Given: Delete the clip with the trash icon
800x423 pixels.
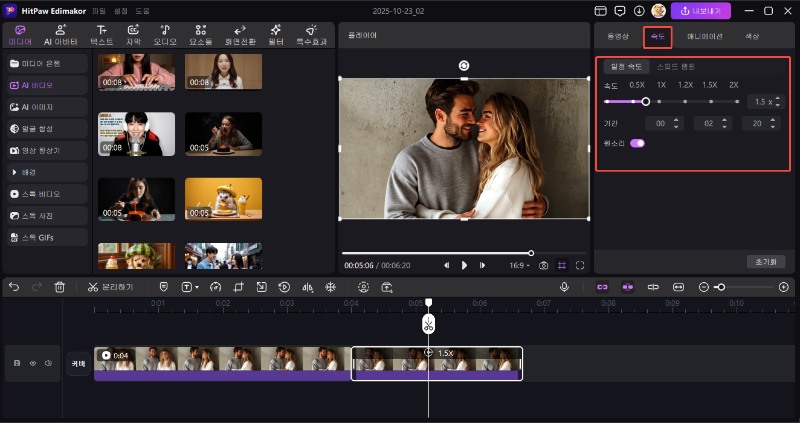Looking at the screenshot, I should pyautogui.click(x=60, y=287).
